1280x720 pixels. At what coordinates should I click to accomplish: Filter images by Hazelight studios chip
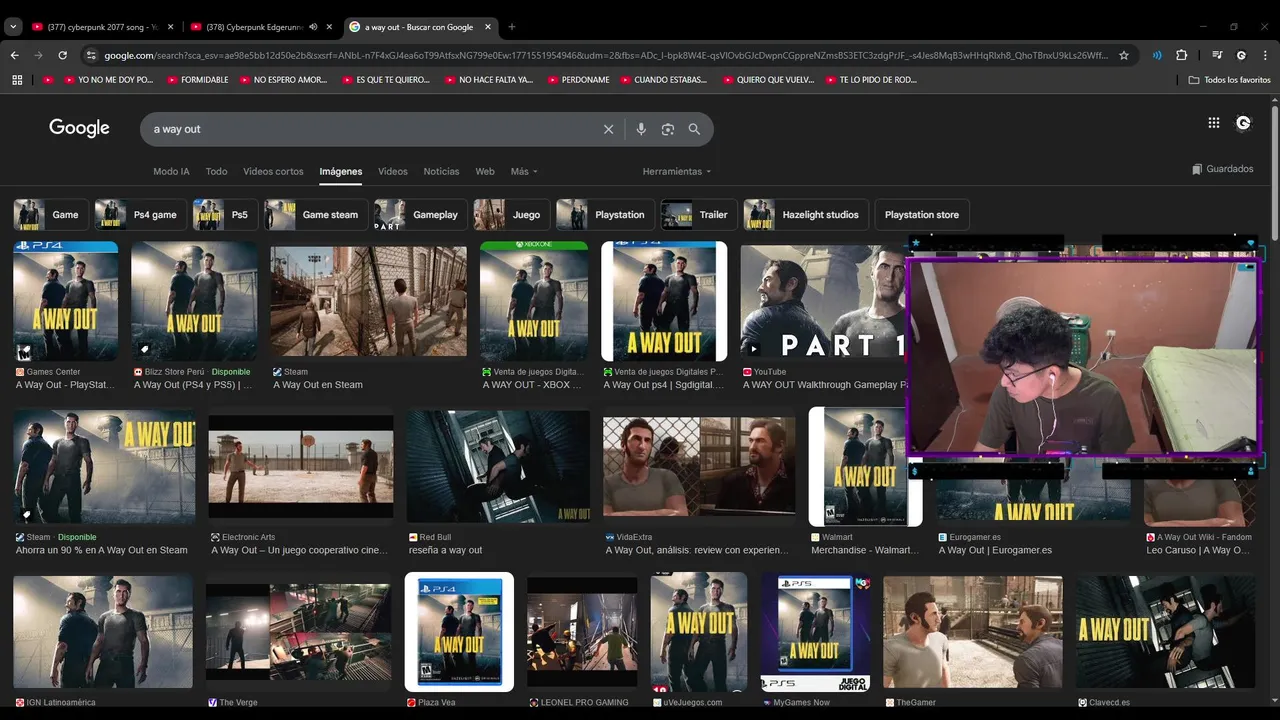pos(806,215)
